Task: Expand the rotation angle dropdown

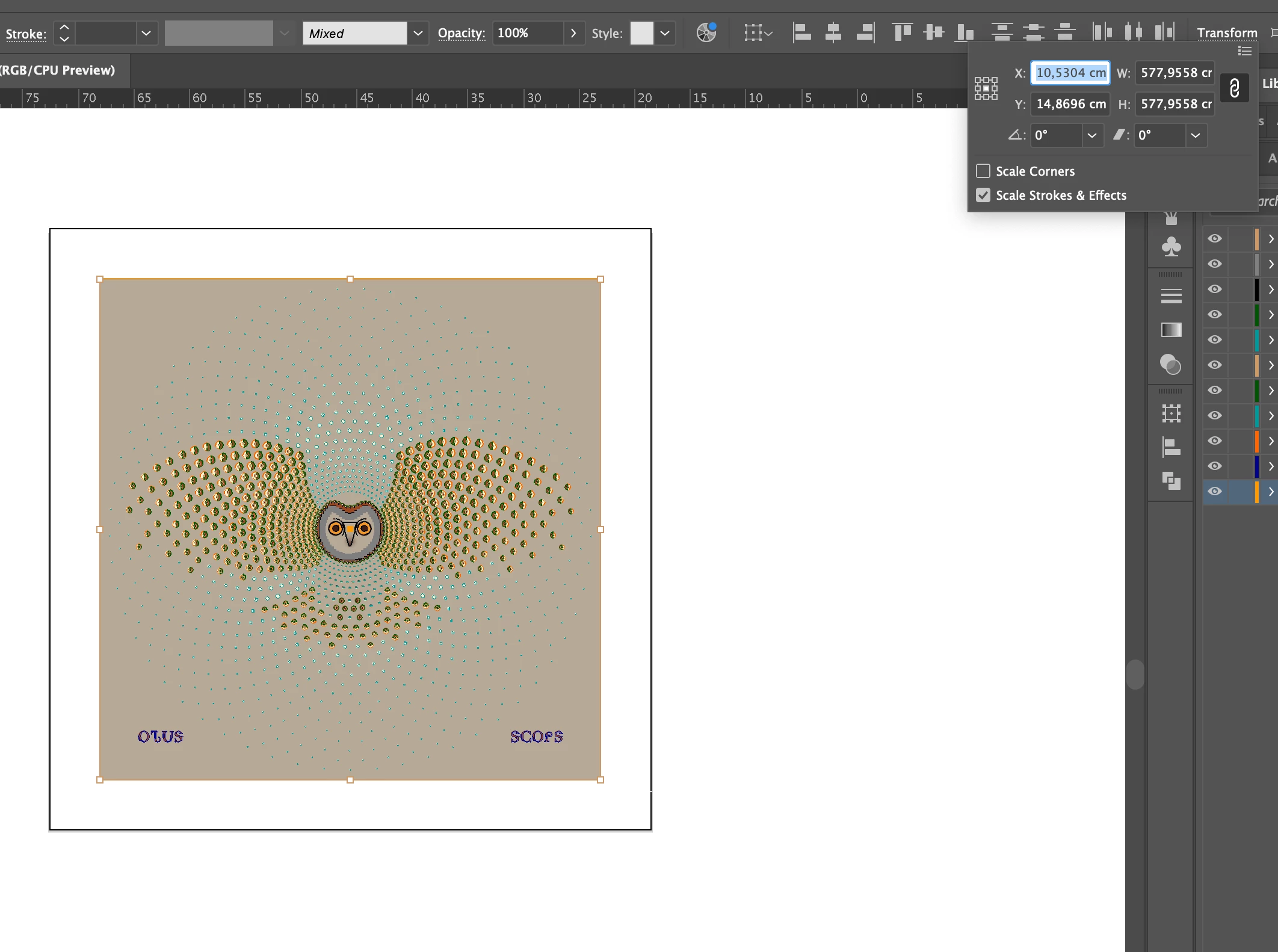Action: click(1091, 135)
